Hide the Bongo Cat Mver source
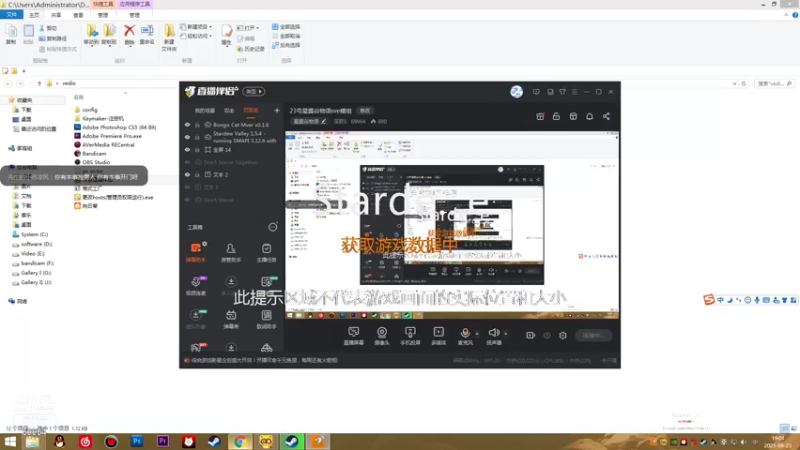The image size is (800, 450). [x=187, y=124]
